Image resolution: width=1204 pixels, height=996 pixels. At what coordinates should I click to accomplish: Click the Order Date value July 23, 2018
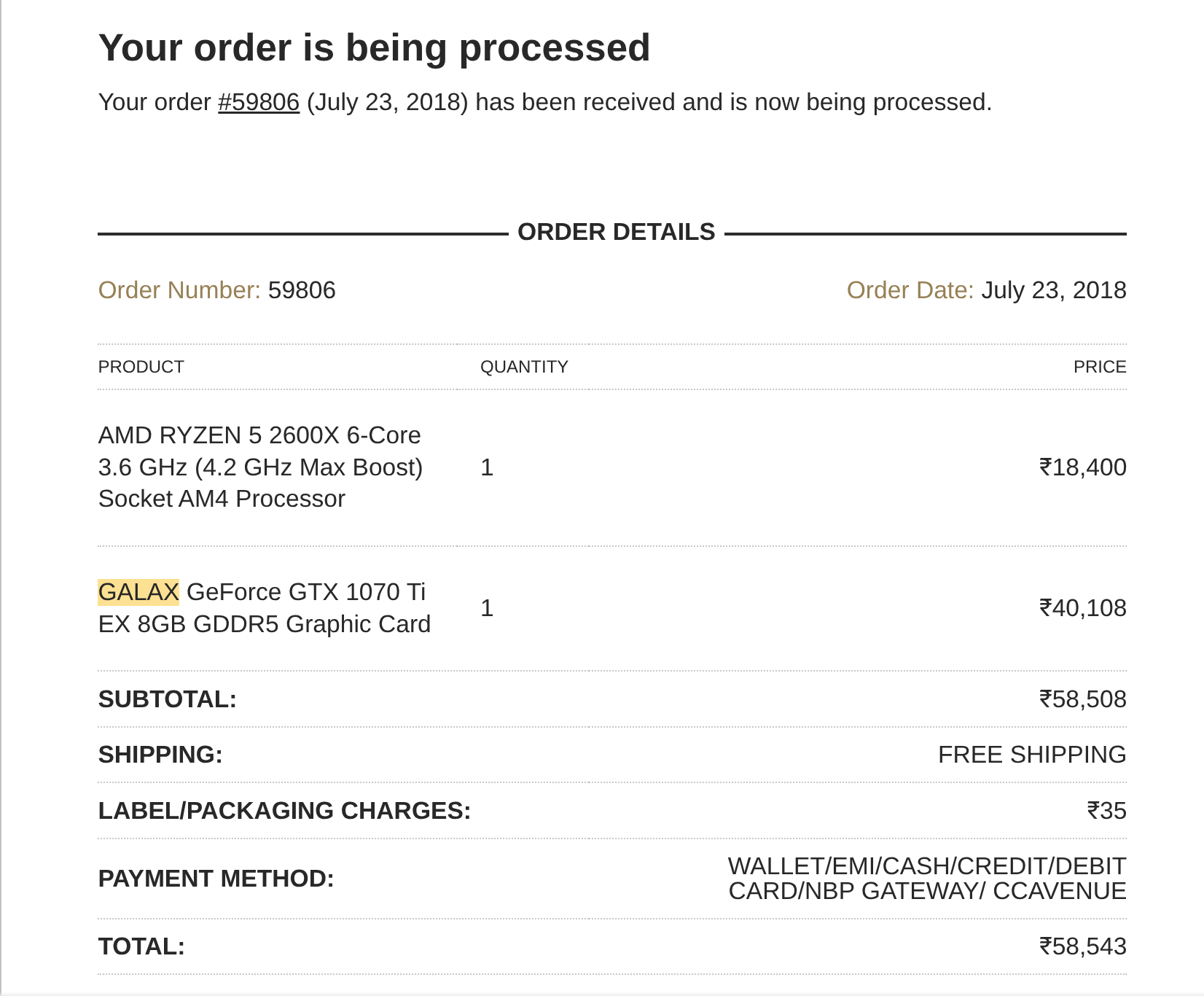point(1053,290)
